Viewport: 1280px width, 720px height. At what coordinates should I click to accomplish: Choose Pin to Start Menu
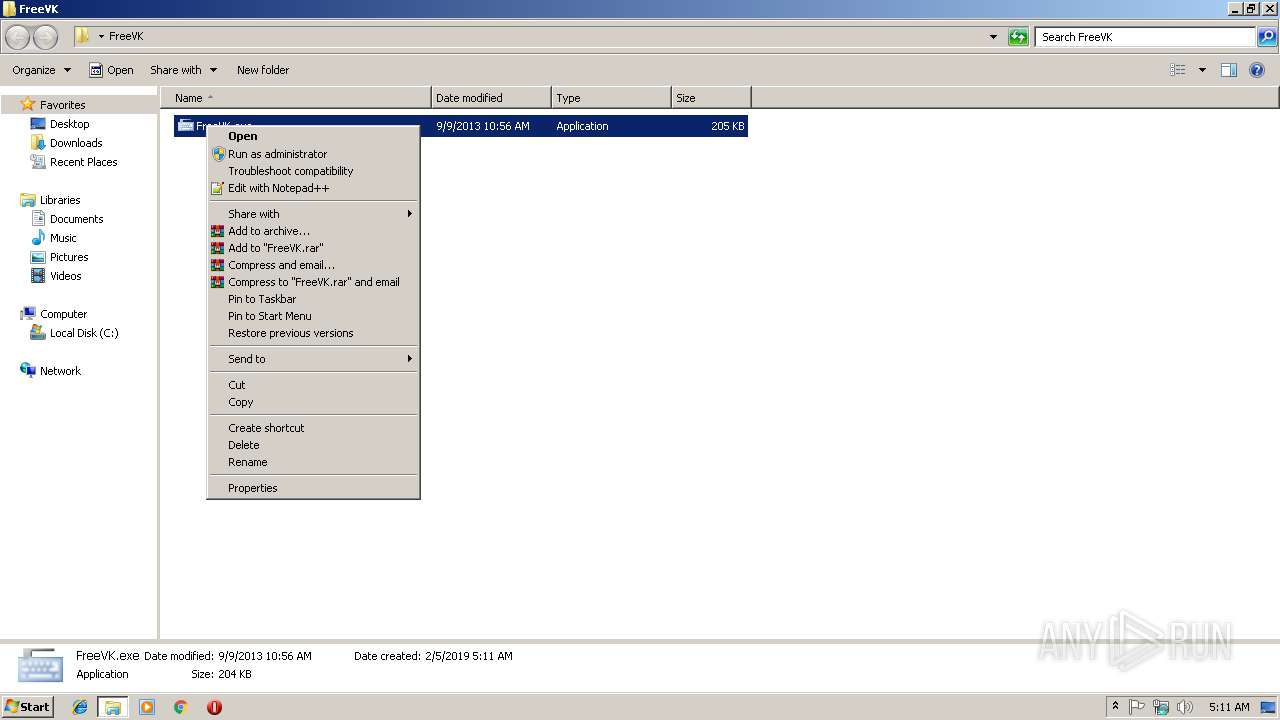click(313, 316)
